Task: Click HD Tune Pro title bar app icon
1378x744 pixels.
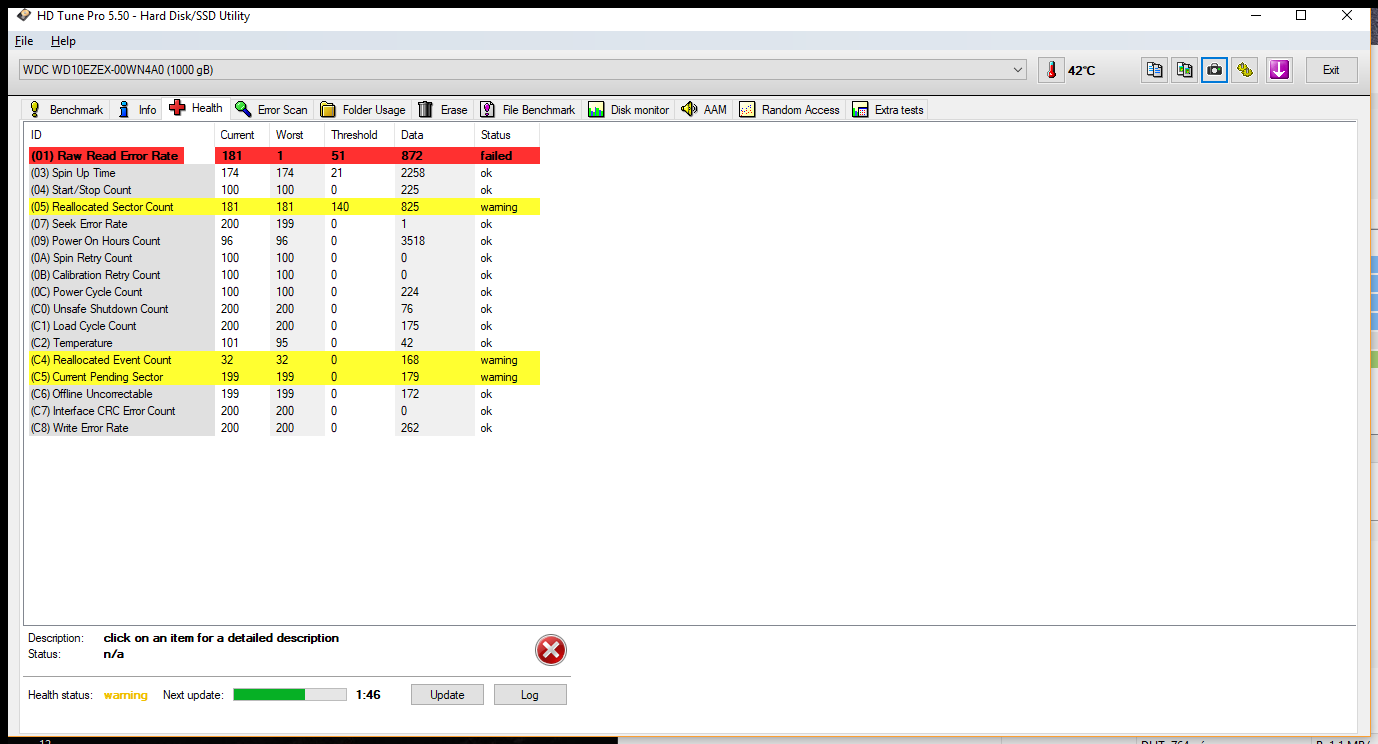Action: point(23,16)
